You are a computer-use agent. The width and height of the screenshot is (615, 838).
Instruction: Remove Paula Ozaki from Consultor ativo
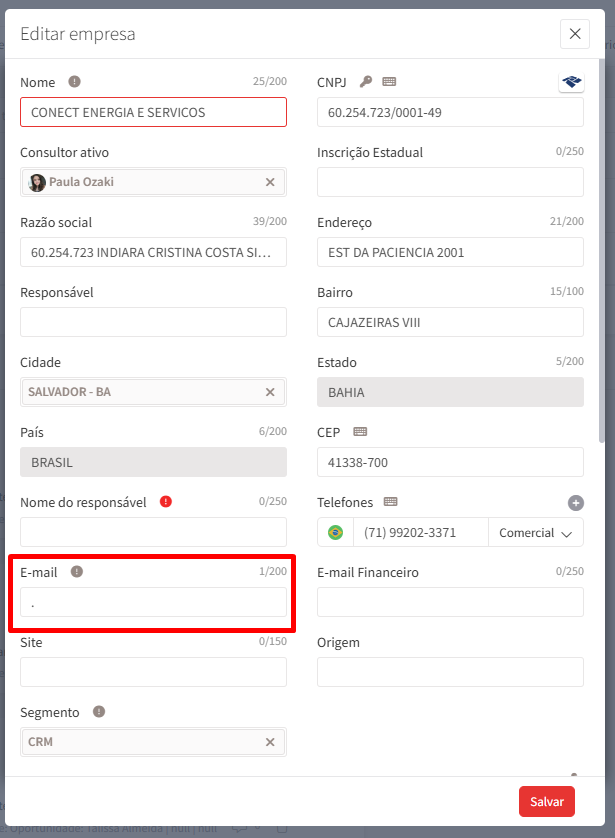tap(270, 182)
